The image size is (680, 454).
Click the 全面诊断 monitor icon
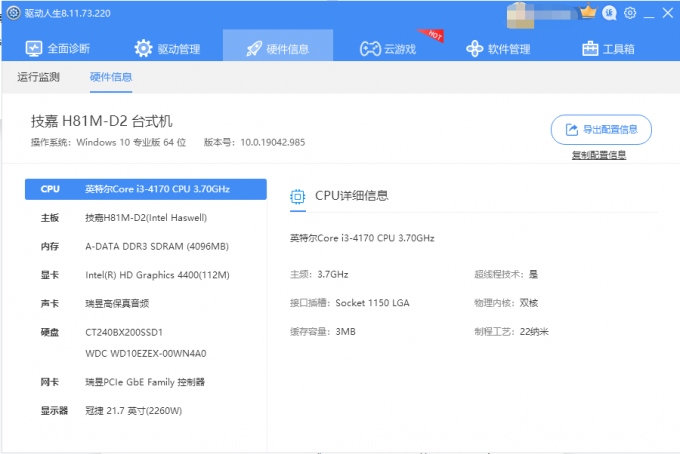click(34, 48)
